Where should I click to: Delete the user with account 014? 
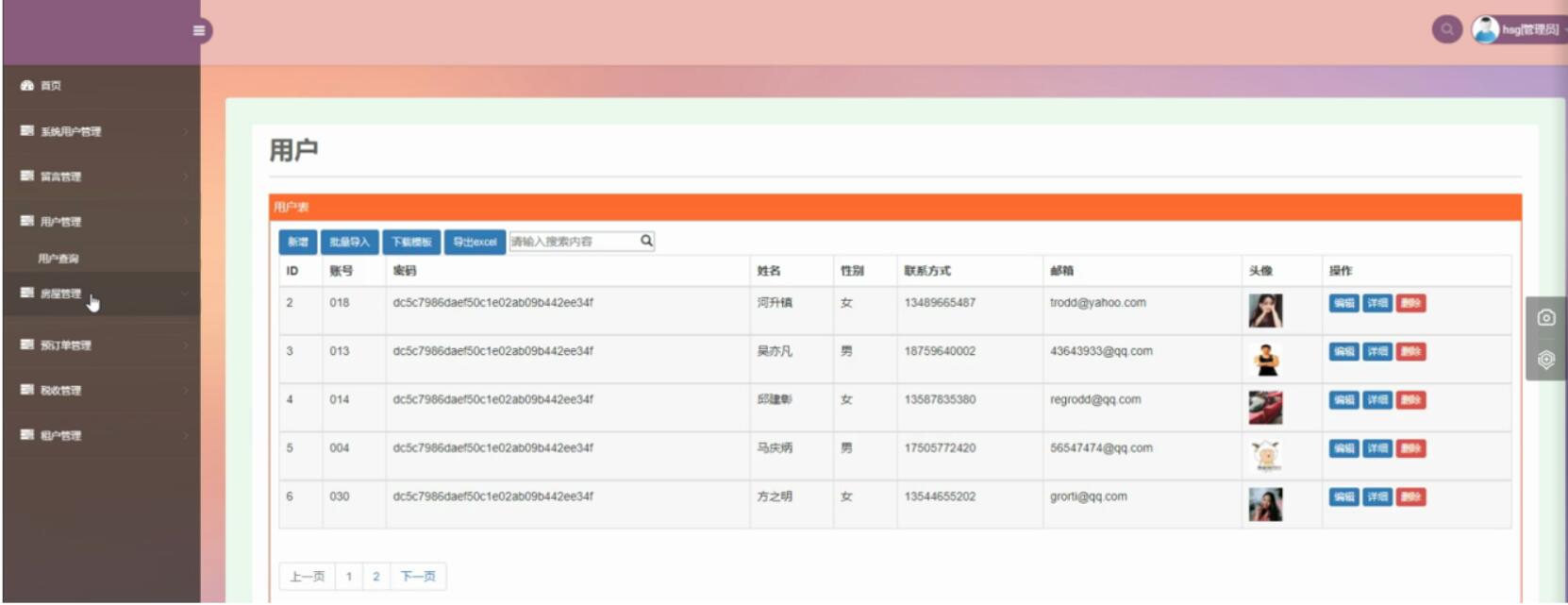click(x=1410, y=400)
